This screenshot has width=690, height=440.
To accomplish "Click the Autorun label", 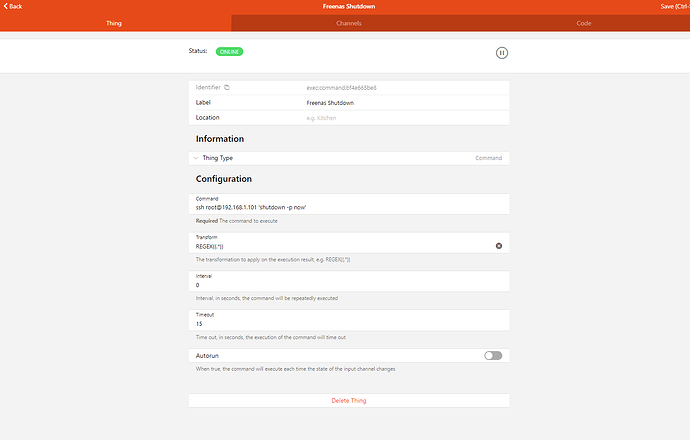I will tap(207, 356).
